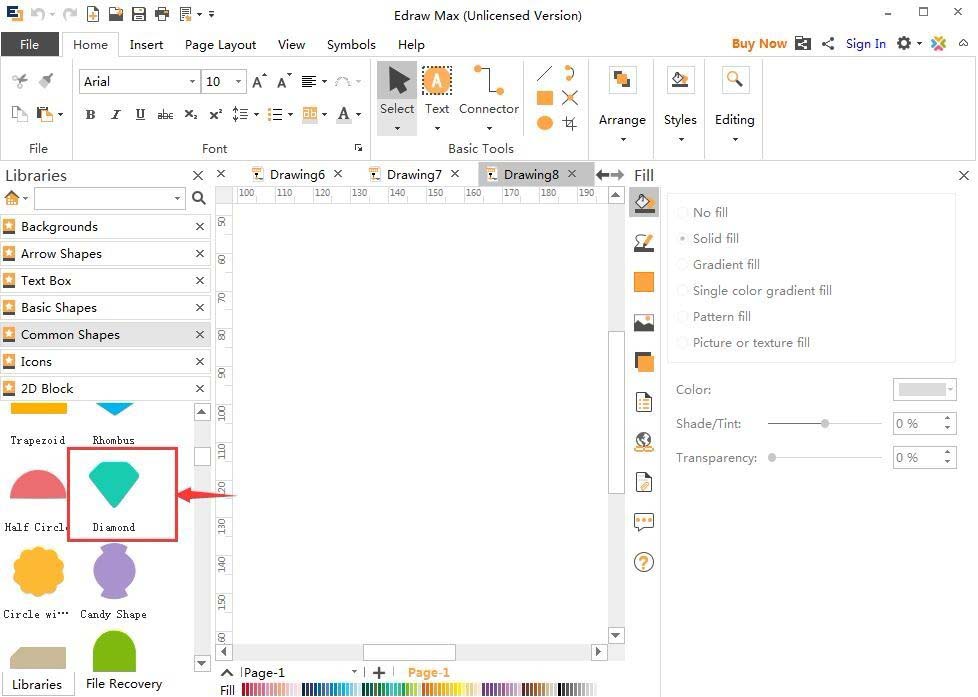Select the Candy Shape thumbnail
Viewport: 978px width, 697px height.
coord(114,571)
